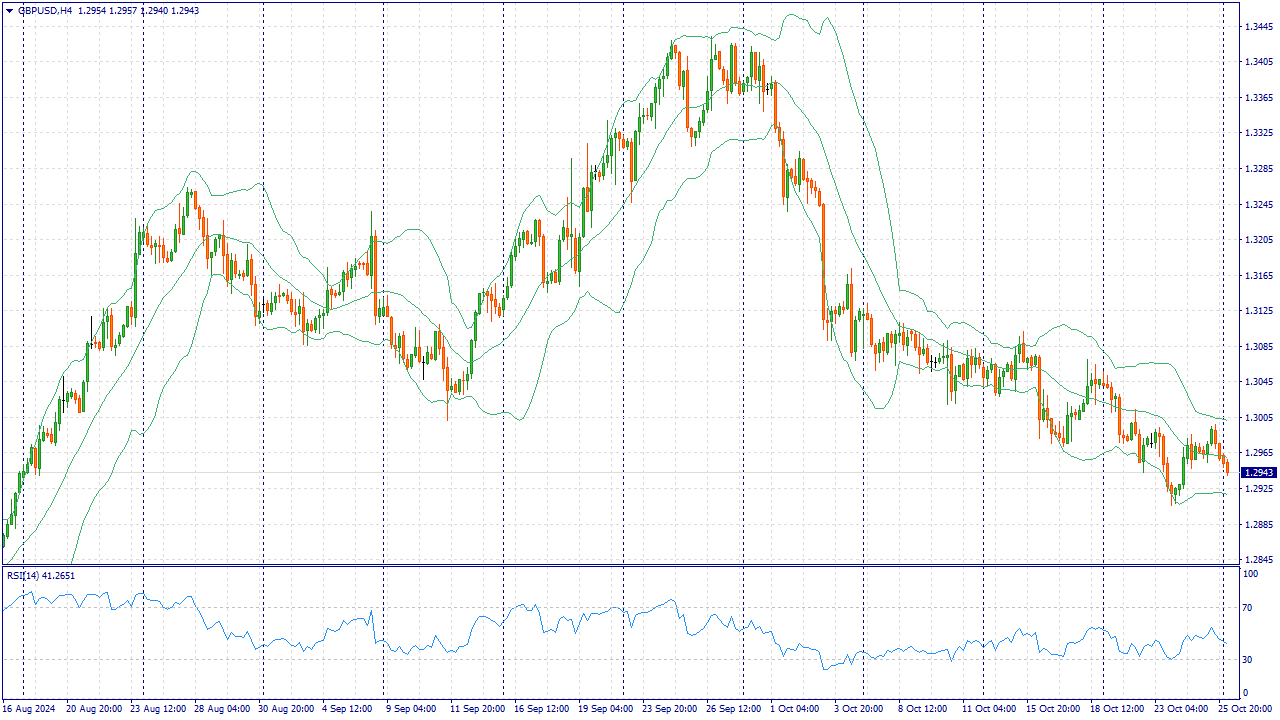The image size is (1280, 720).
Task: Select the 15 Oct 20:00 time label
Action: pos(1054,709)
